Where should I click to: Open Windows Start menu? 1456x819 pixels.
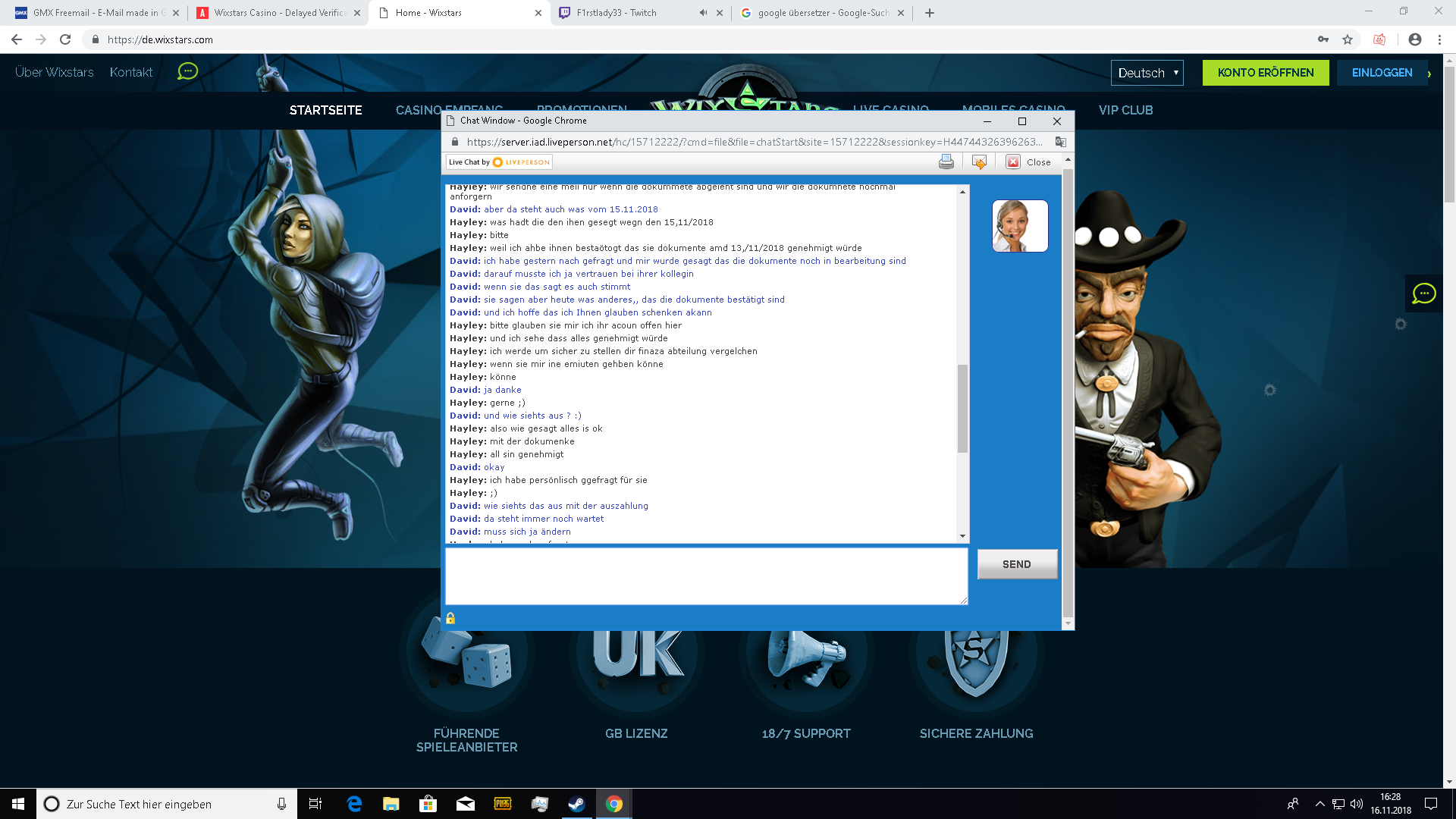[18, 804]
